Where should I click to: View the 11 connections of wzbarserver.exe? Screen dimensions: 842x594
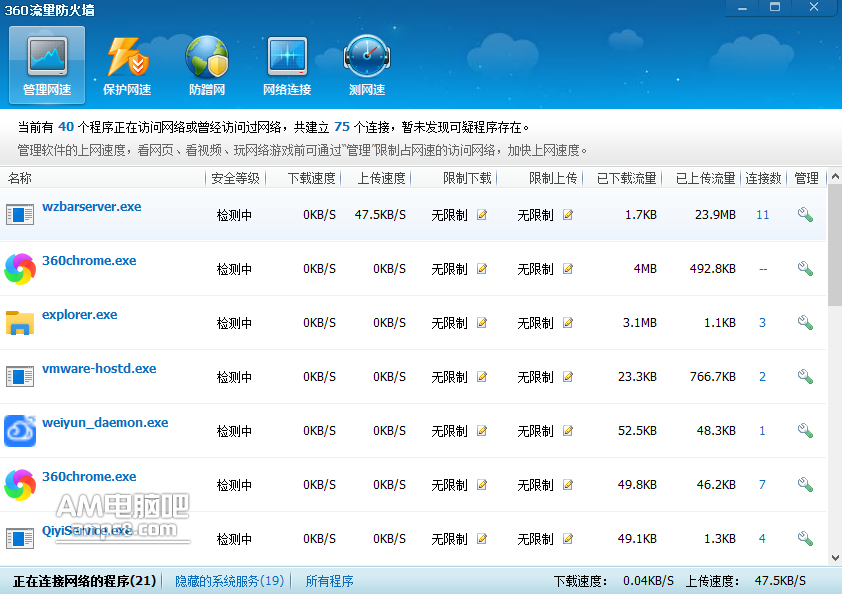pos(763,215)
